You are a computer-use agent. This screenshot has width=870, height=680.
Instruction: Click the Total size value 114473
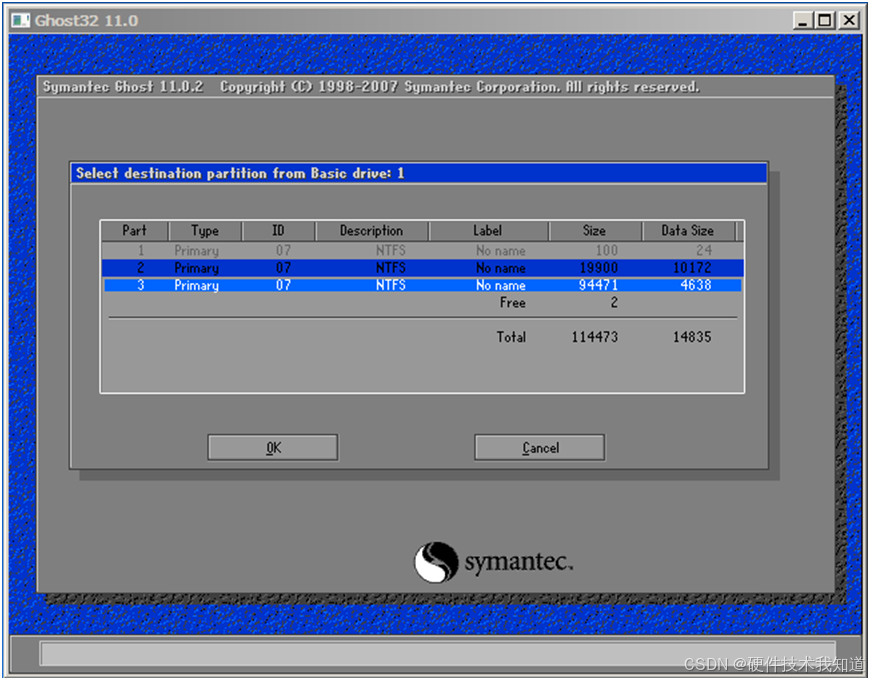pyautogui.click(x=595, y=337)
